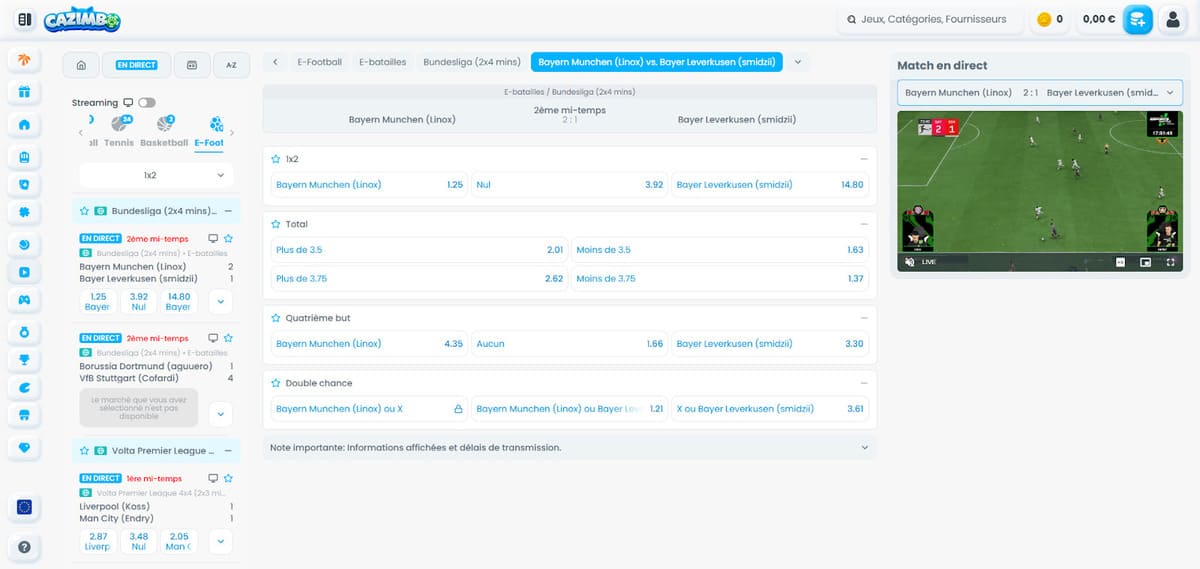Star the Quatrième but market

[x=276, y=318]
